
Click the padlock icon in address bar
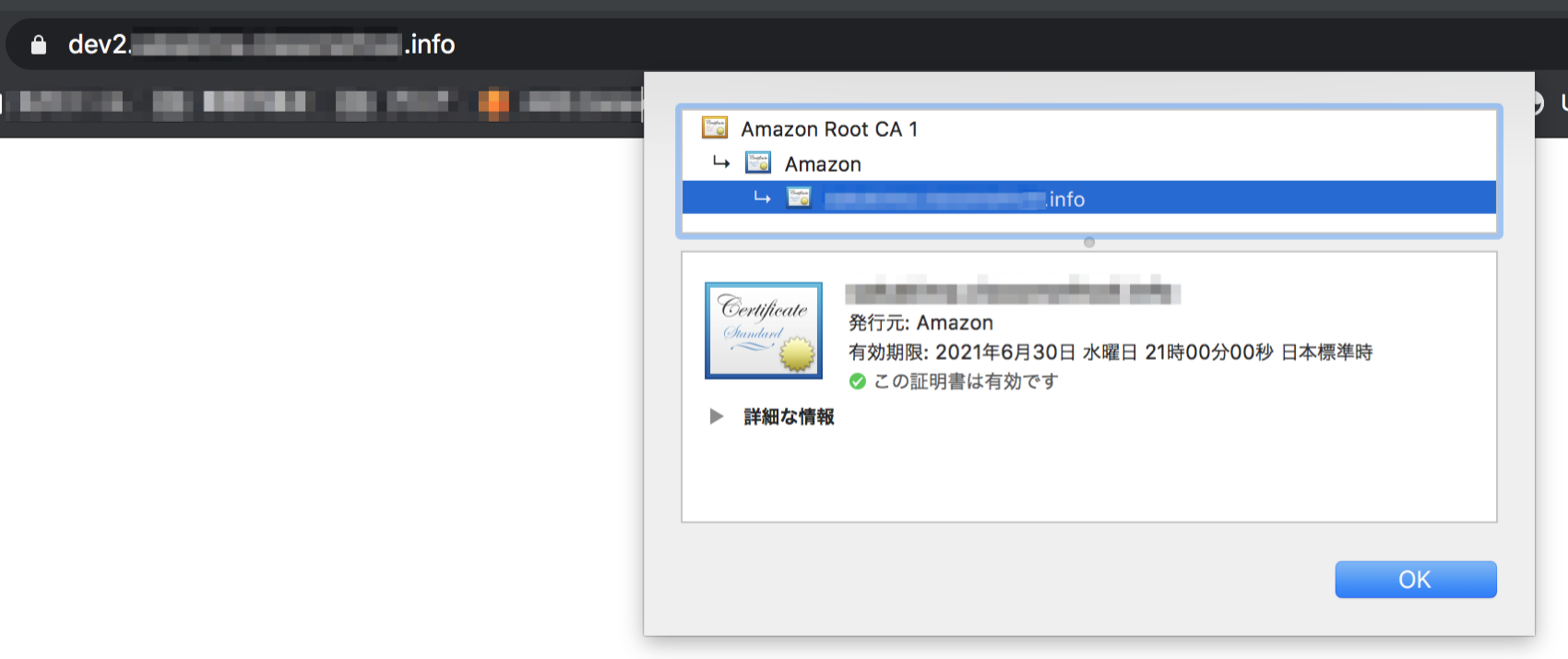(38, 45)
